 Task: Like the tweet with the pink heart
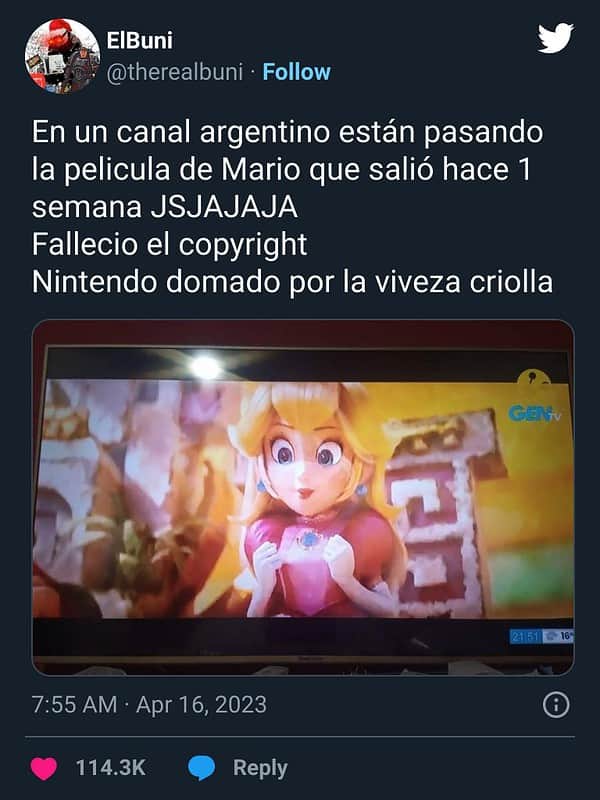click(44, 768)
